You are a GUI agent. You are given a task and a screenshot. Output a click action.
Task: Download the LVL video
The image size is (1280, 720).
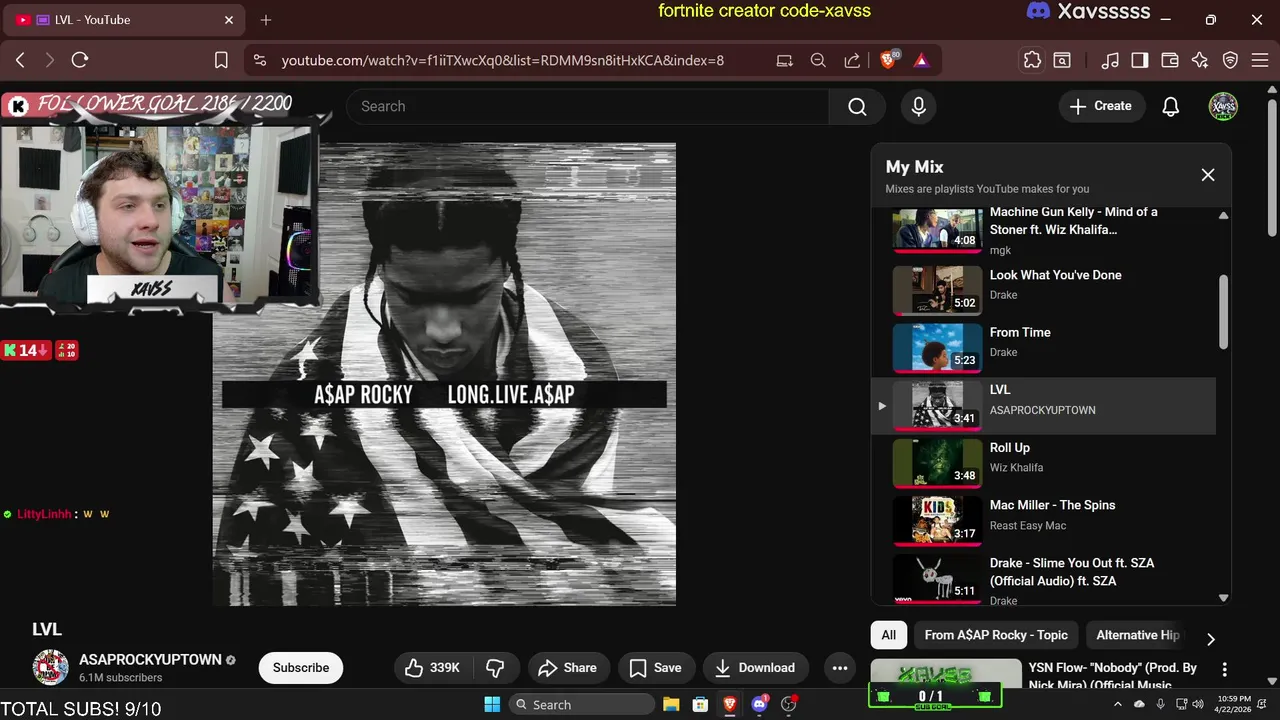coord(756,668)
